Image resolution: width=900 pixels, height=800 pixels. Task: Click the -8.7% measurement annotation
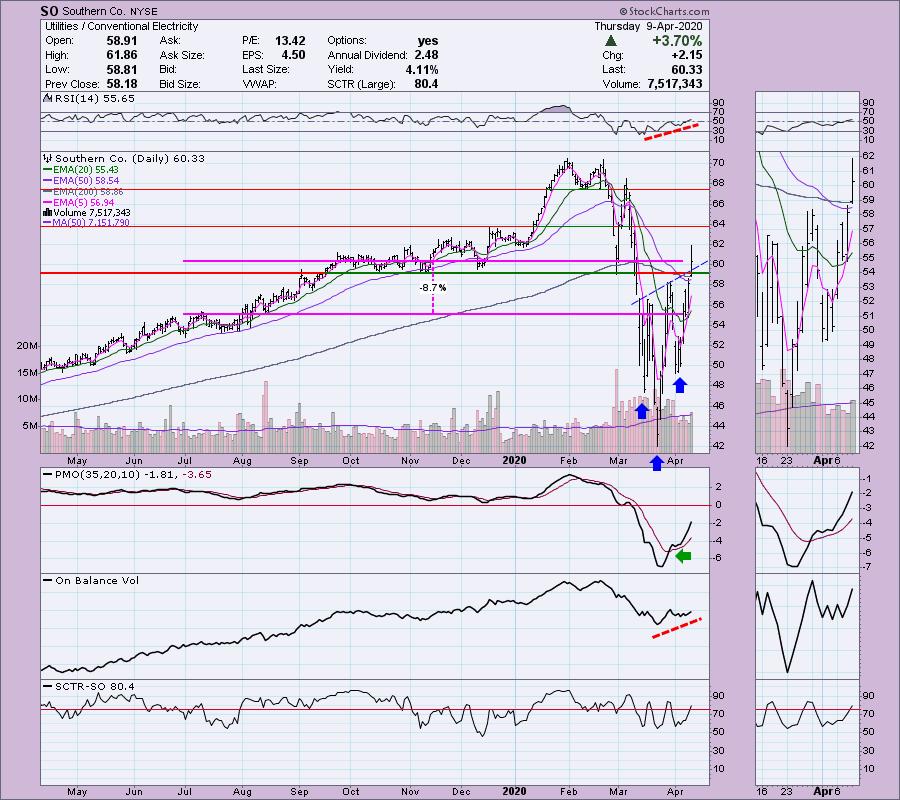(433, 288)
